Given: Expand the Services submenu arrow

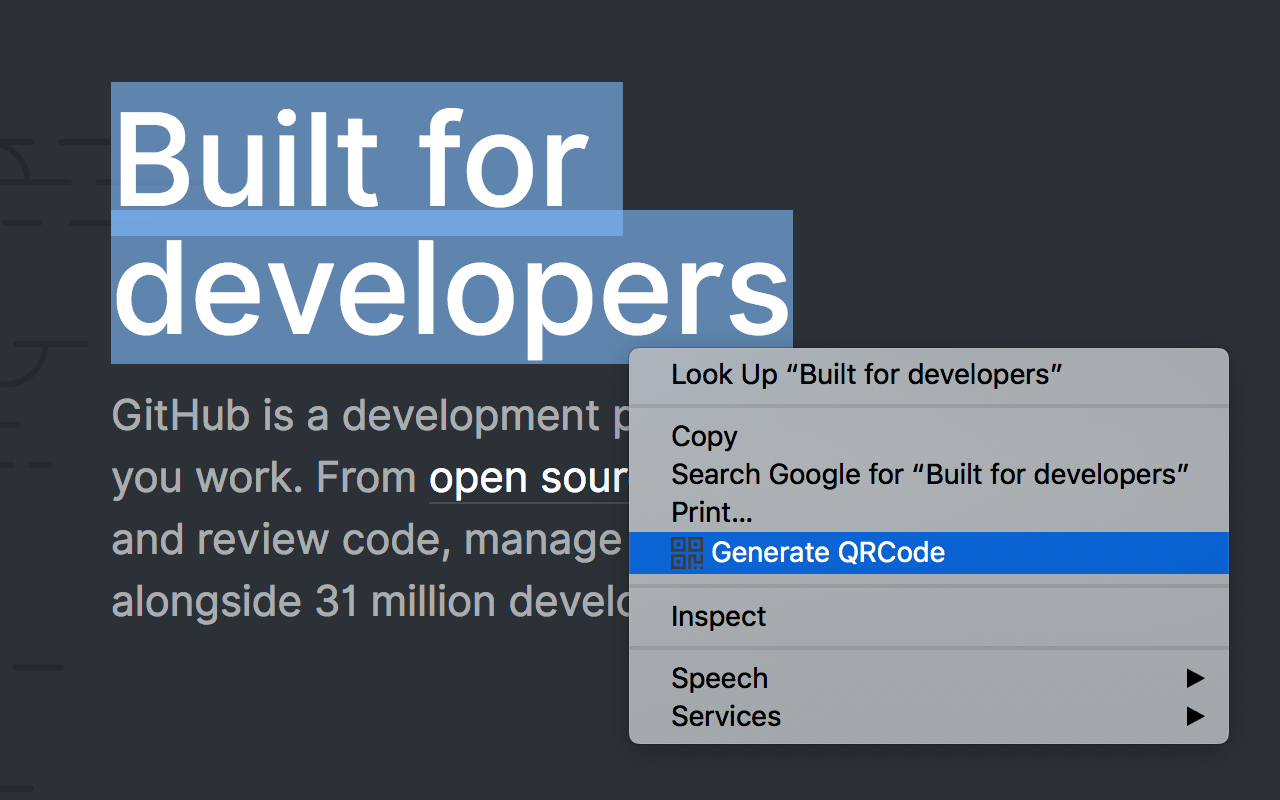Looking at the screenshot, I should tap(1194, 716).
